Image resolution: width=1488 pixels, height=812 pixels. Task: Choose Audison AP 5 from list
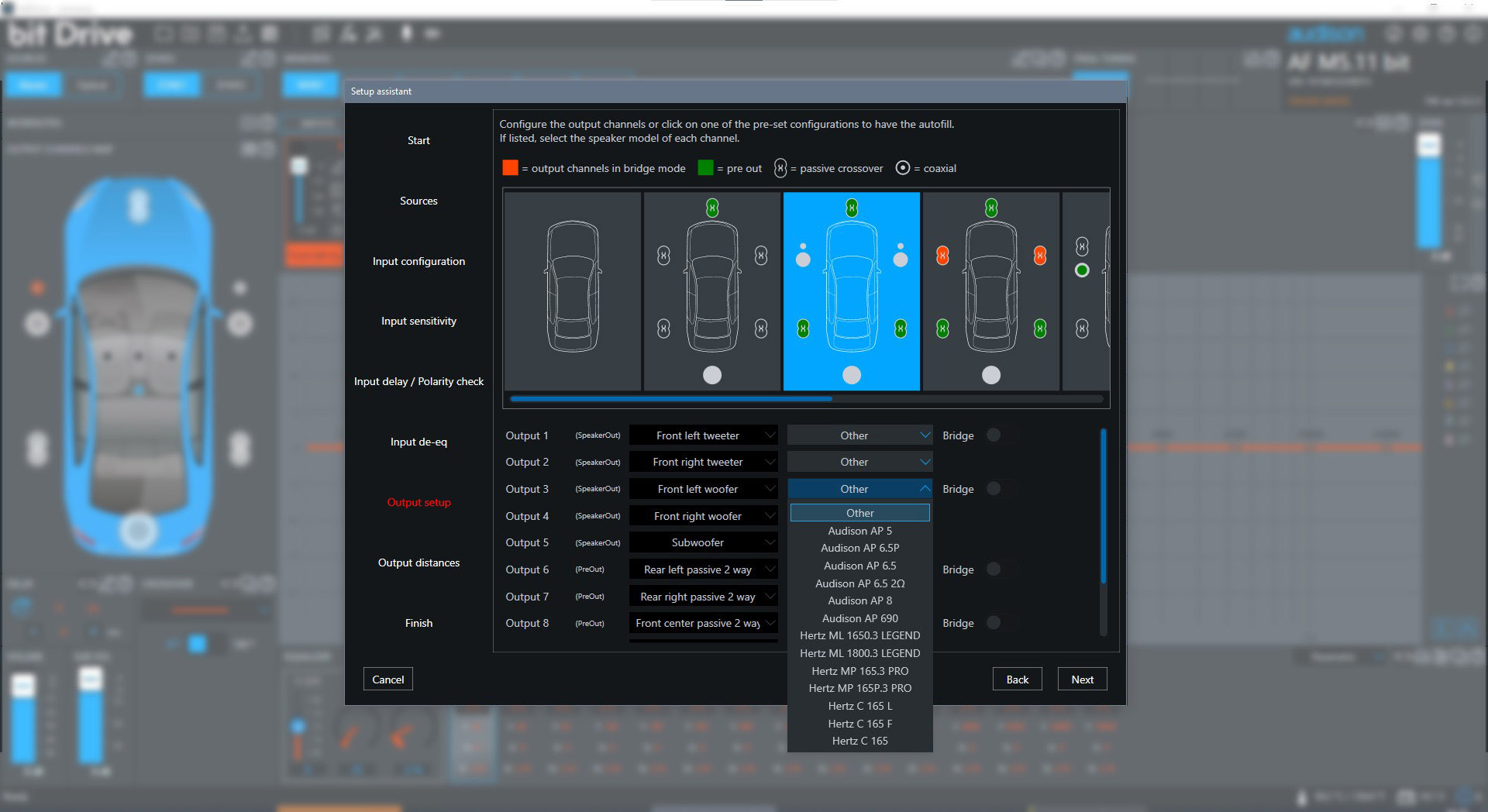point(859,531)
